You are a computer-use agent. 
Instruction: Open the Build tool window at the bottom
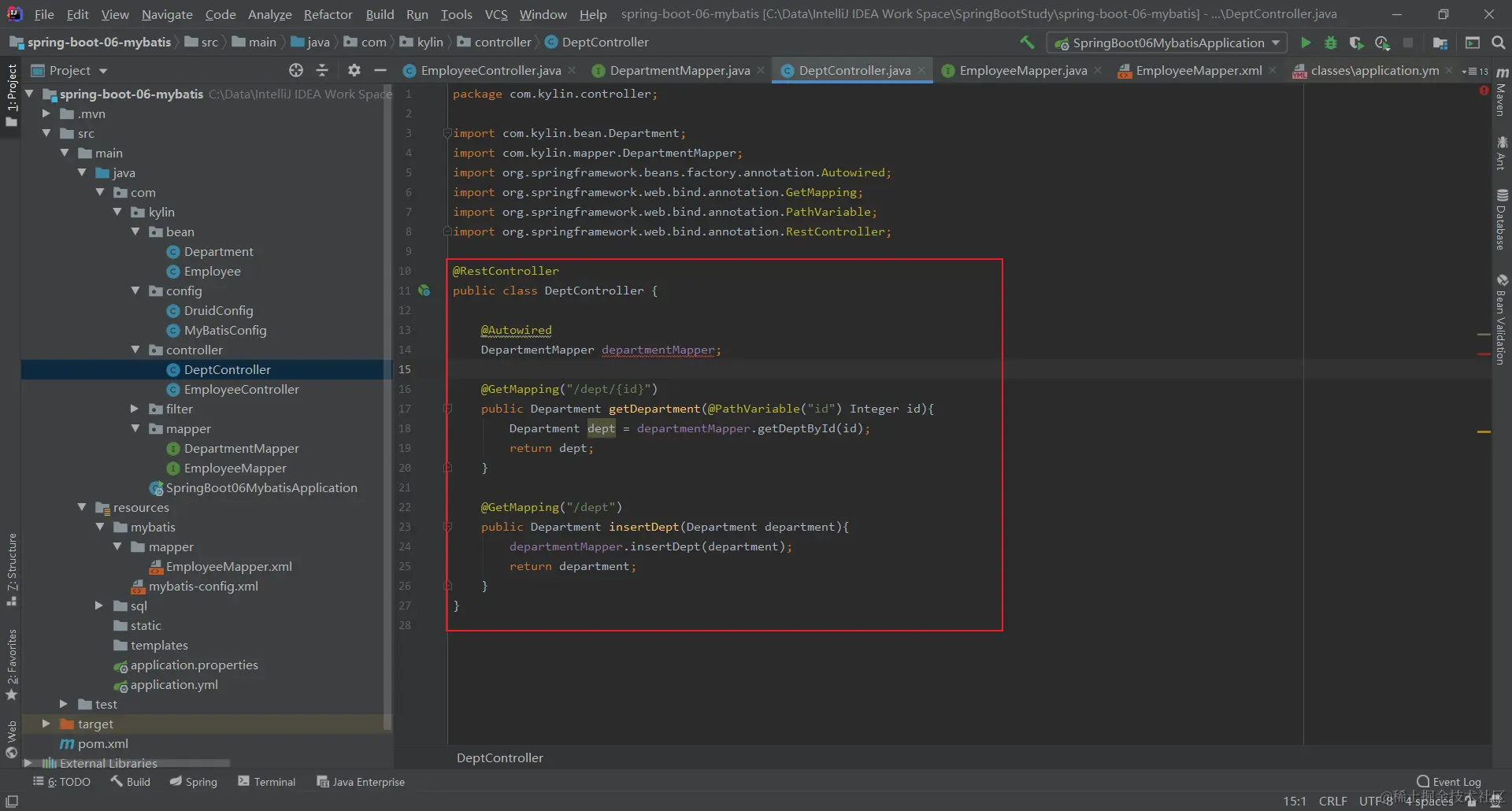[x=131, y=782]
